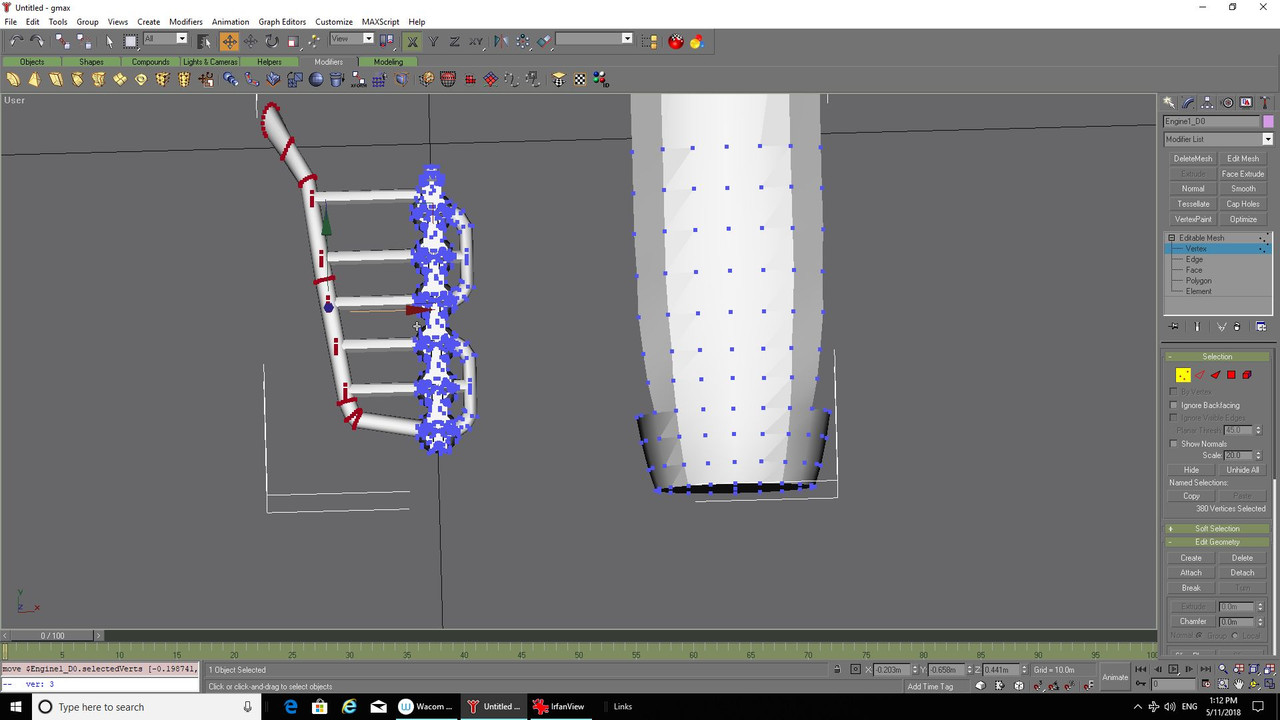Click the Chamfer button

pos(1193,621)
